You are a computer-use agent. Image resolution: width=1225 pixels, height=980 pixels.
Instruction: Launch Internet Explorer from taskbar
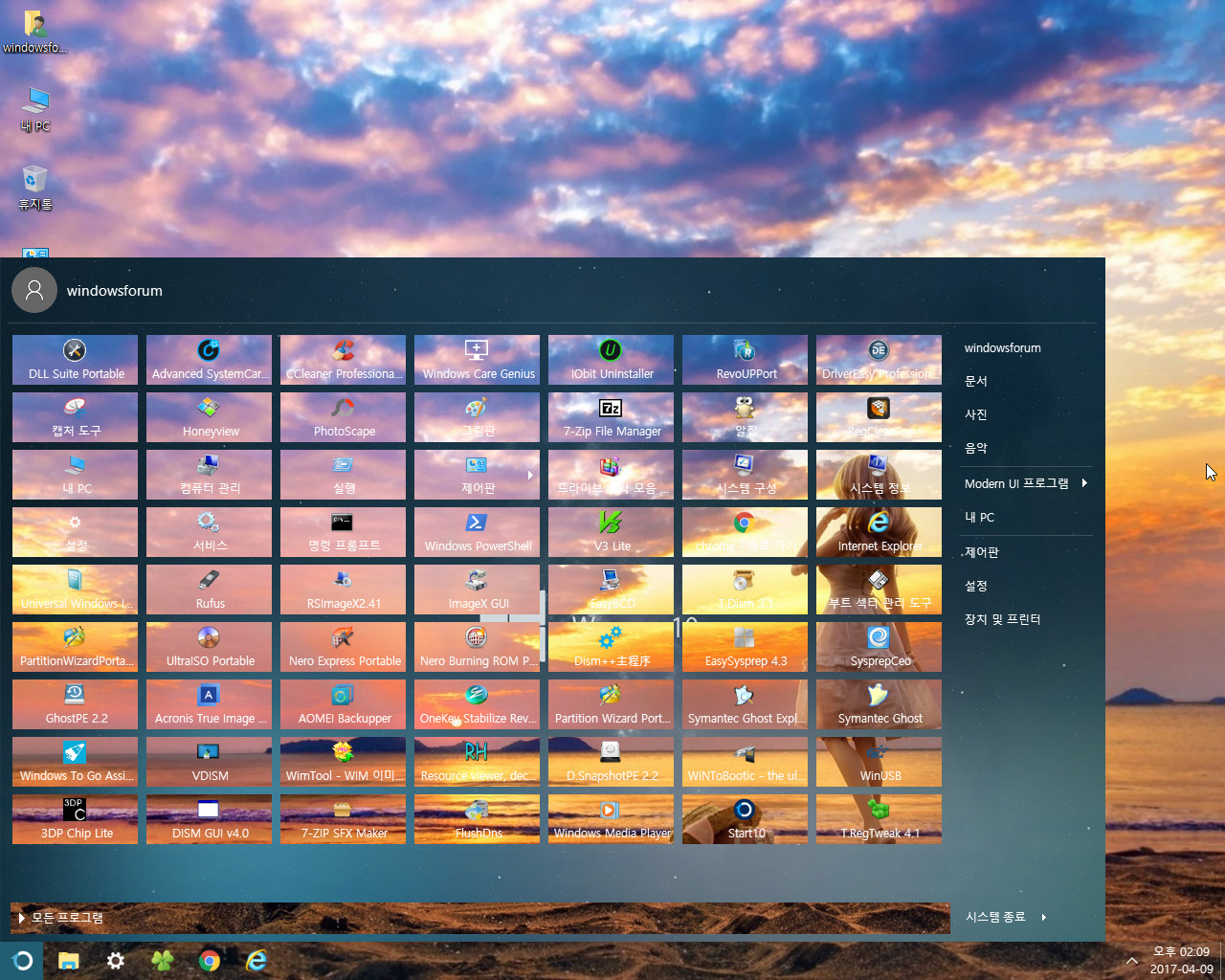click(x=256, y=961)
